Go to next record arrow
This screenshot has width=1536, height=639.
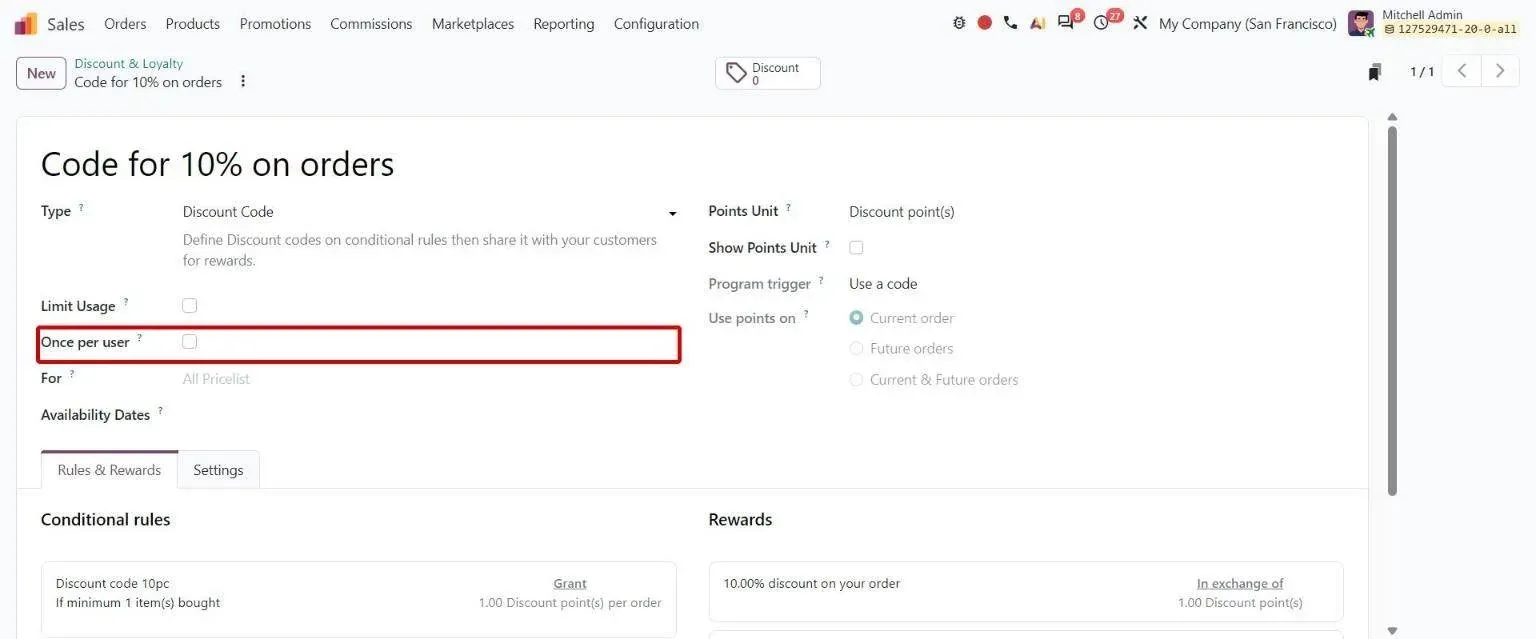(1500, 71)
